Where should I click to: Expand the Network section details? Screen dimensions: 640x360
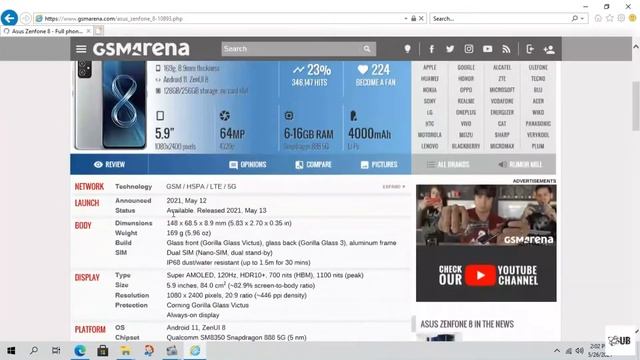click(394, 187)
